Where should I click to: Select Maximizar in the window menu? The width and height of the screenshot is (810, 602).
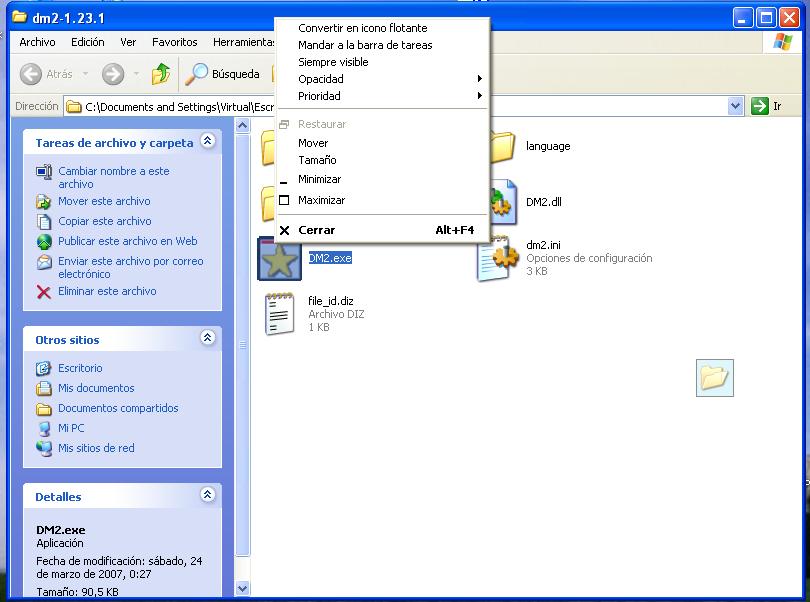383,200
